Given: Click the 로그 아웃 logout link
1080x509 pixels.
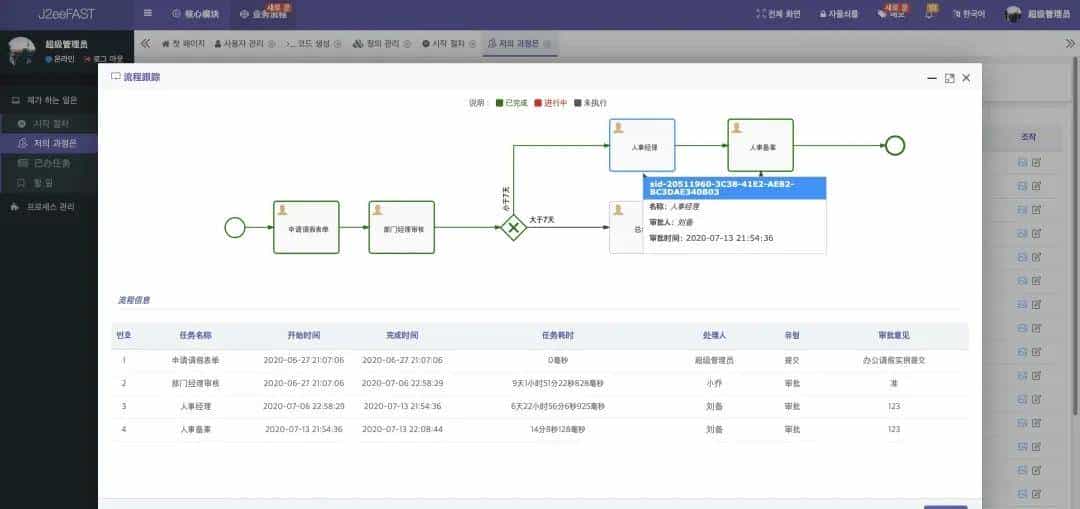Looking at the screenshot, I should coord(103,59).
